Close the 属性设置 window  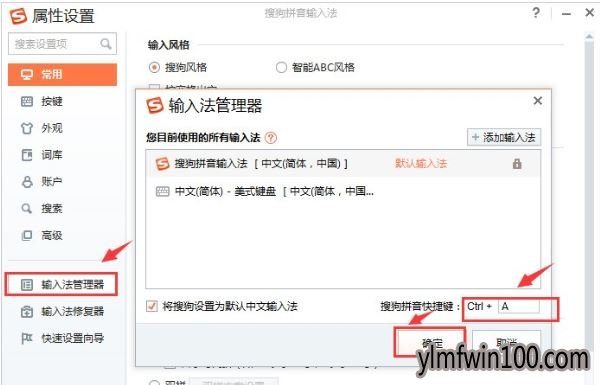[590, 13]
